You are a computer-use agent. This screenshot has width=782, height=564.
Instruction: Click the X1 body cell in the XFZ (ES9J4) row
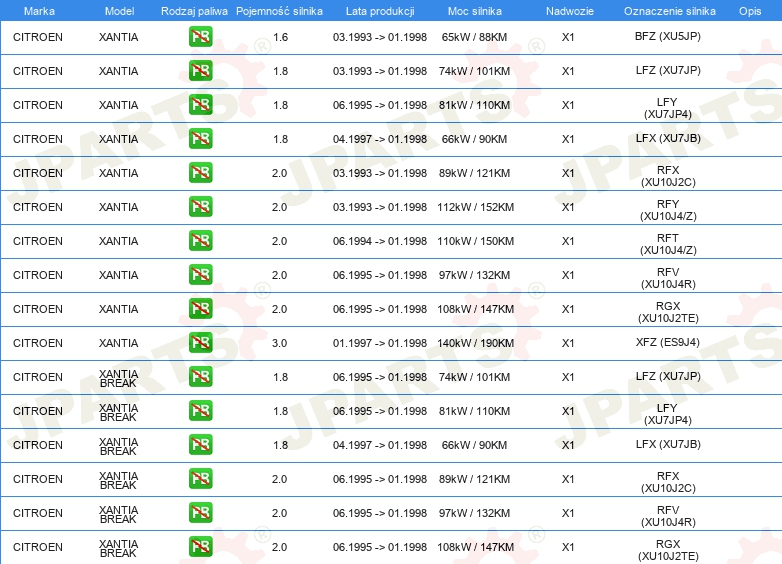(x=568, y=343)
